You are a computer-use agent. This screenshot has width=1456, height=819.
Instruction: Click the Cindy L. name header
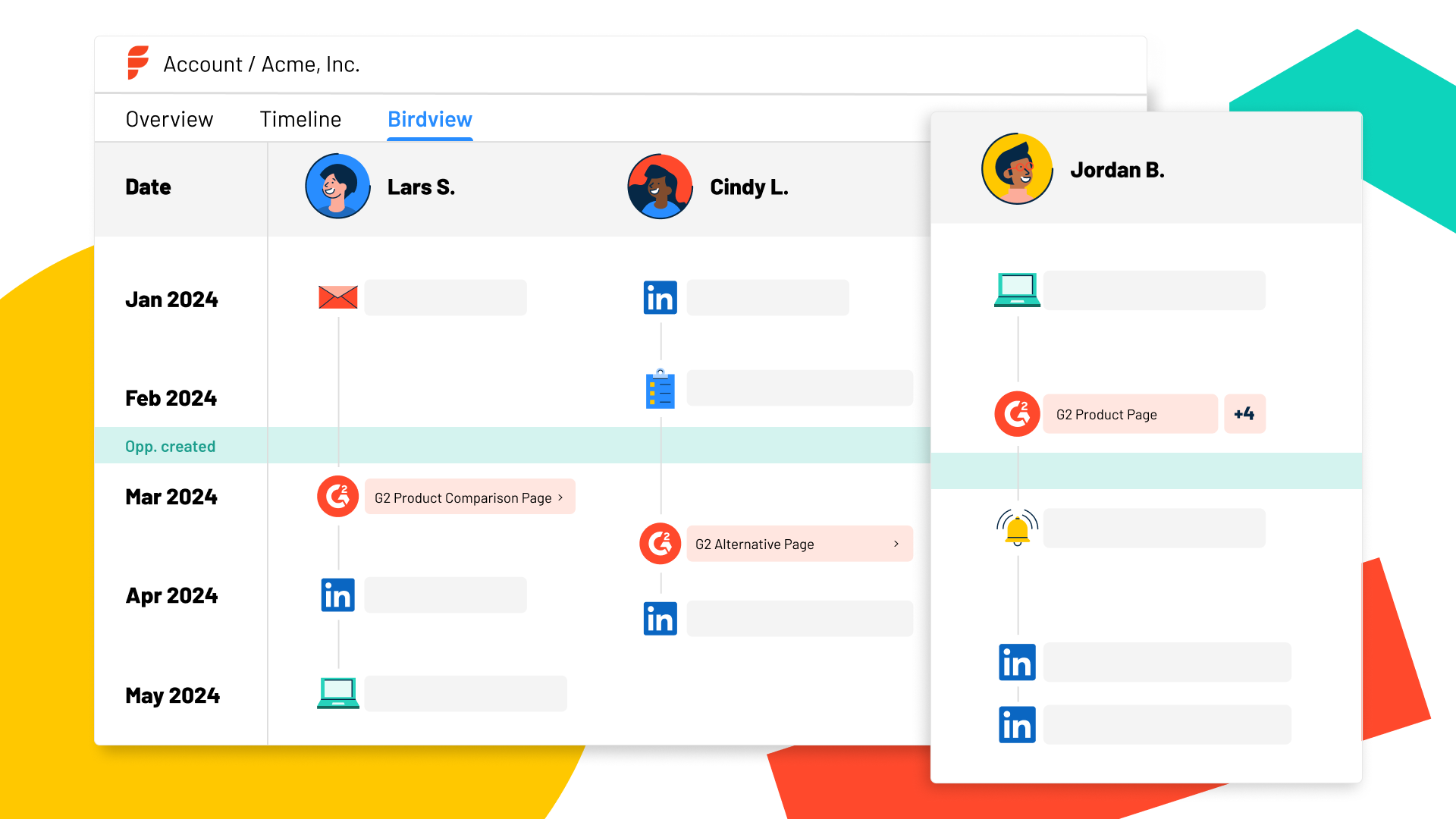(x=749, y=187)
